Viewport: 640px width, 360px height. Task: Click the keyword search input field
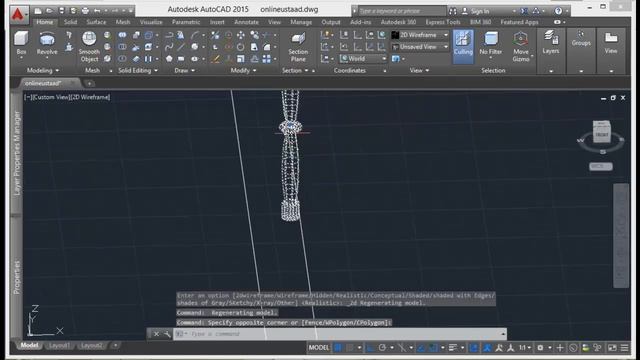pos(402,11)
